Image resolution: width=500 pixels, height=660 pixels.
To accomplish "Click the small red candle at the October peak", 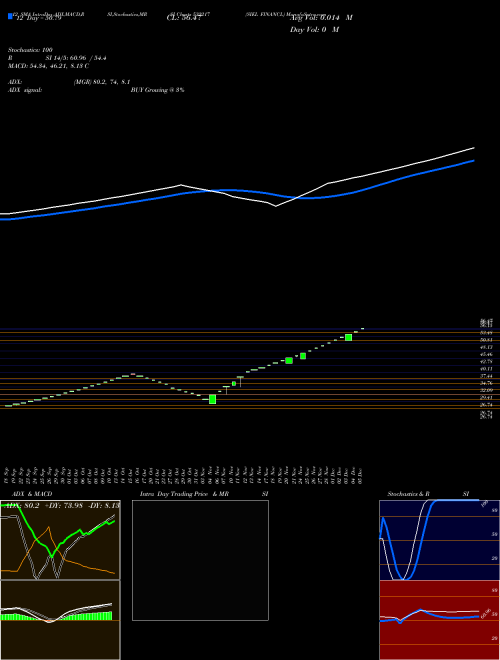I will [133, 374].
